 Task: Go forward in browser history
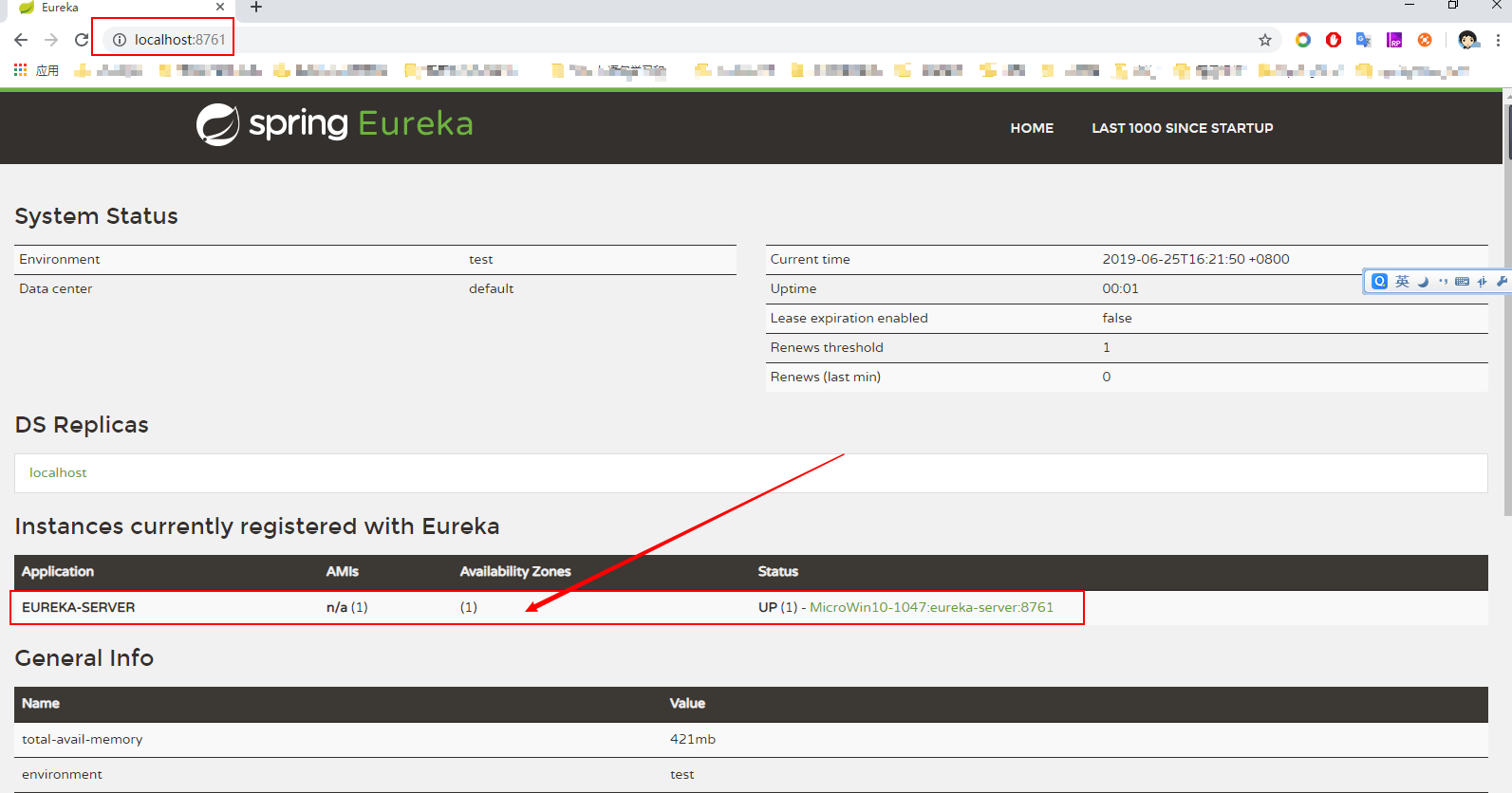(51, 40)
